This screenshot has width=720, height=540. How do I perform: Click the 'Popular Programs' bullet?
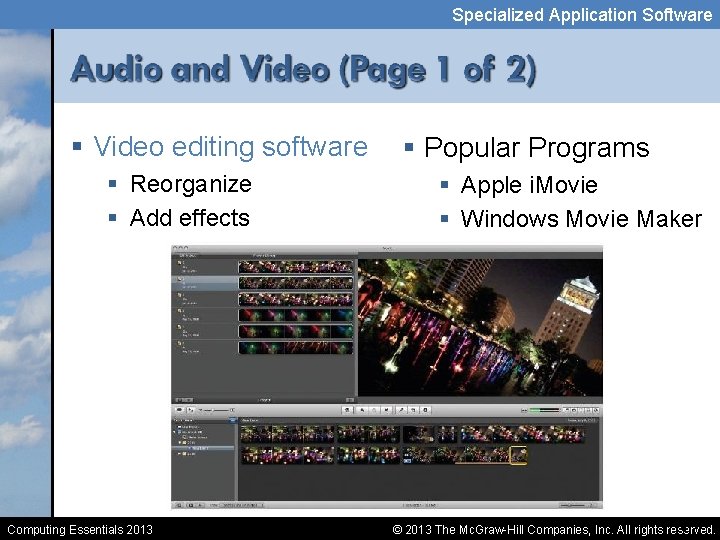pyautogui.click(x=536, y=148)
